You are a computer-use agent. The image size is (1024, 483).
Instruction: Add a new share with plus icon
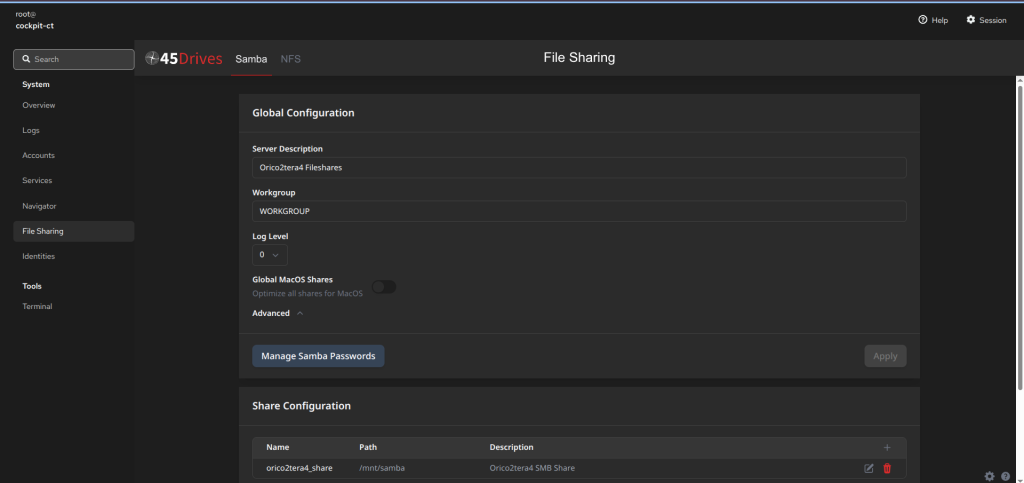886,447
